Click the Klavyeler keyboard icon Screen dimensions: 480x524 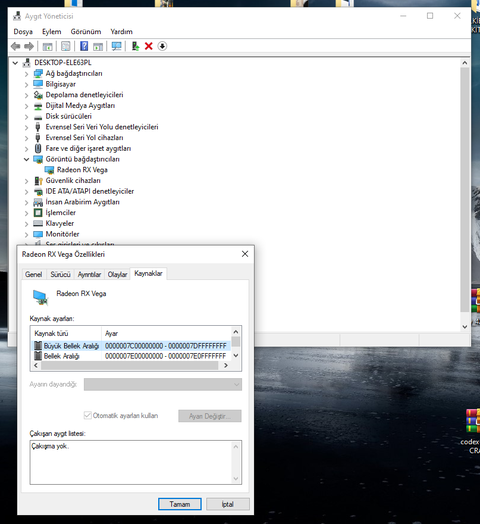click(38, 223)
